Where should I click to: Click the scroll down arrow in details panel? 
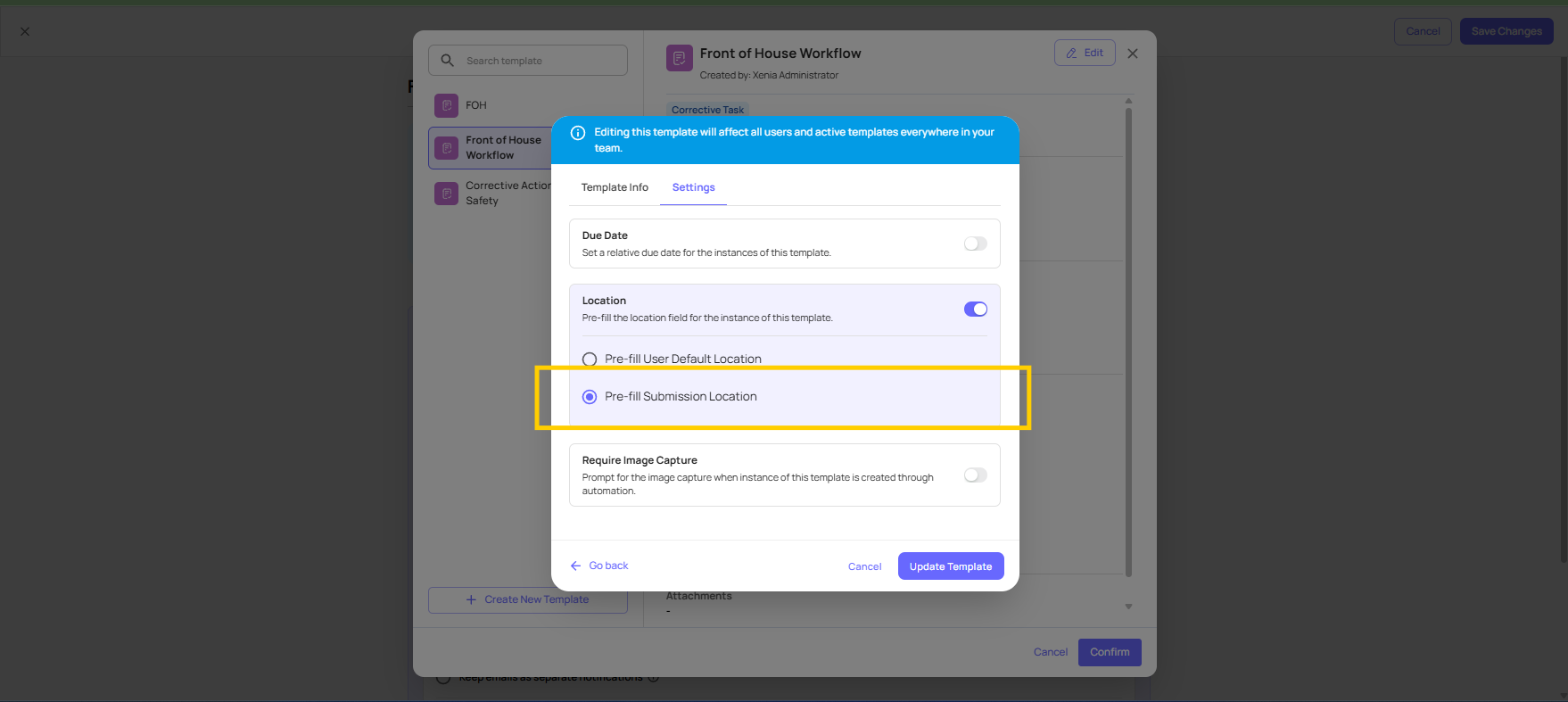pyautogui.click(x=1128, y=607)
